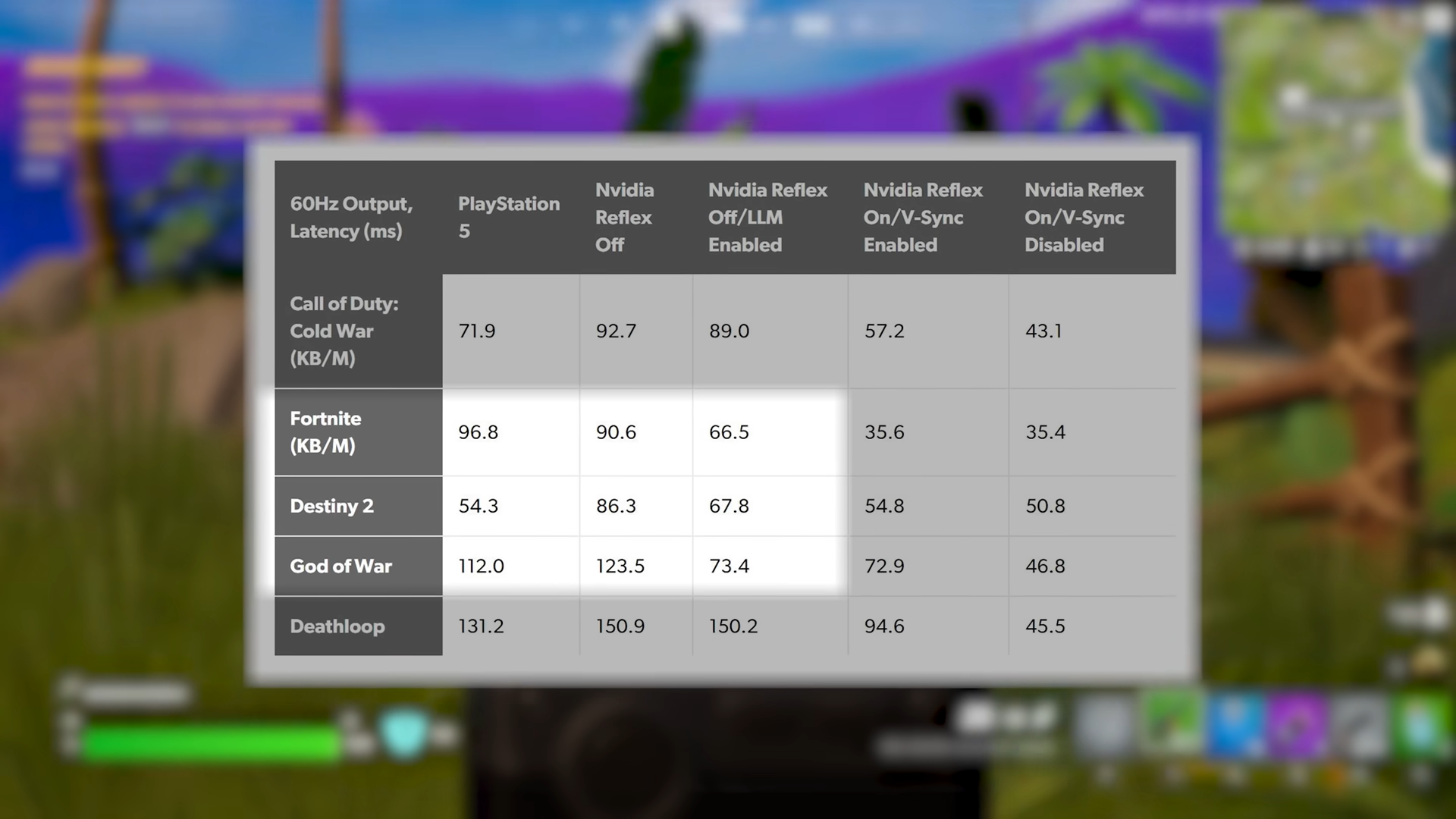Click the Nvidia Reflex Off/LLM Enabled header
Image resolution: width=1456 pixels, height=819 pixels.
[x=767, y=217]
